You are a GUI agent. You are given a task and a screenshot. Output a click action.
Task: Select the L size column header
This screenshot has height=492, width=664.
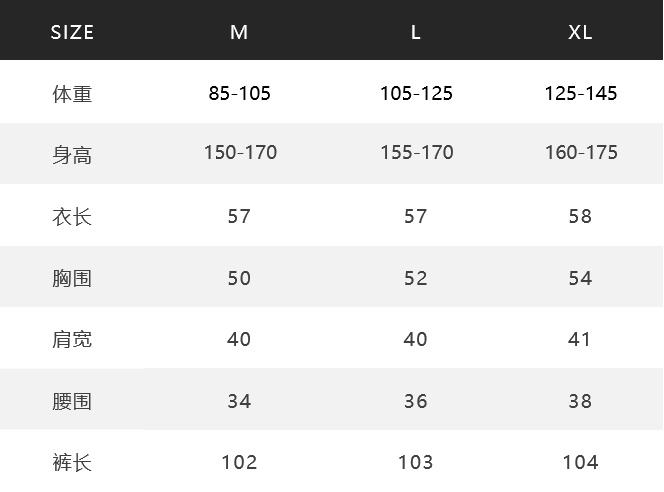click(415, 33)
